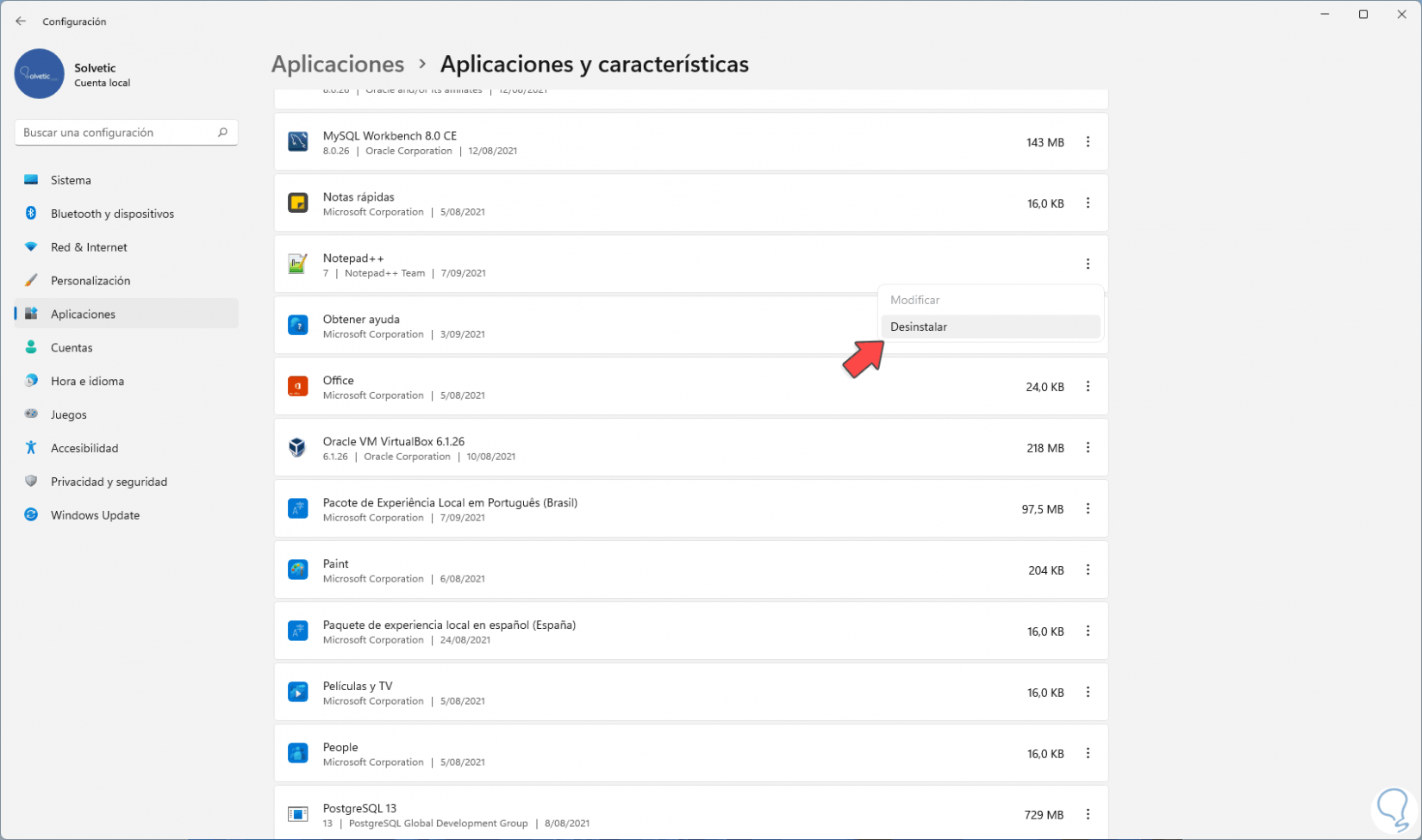Click the Notepad++ app icon

pos(298,264)
